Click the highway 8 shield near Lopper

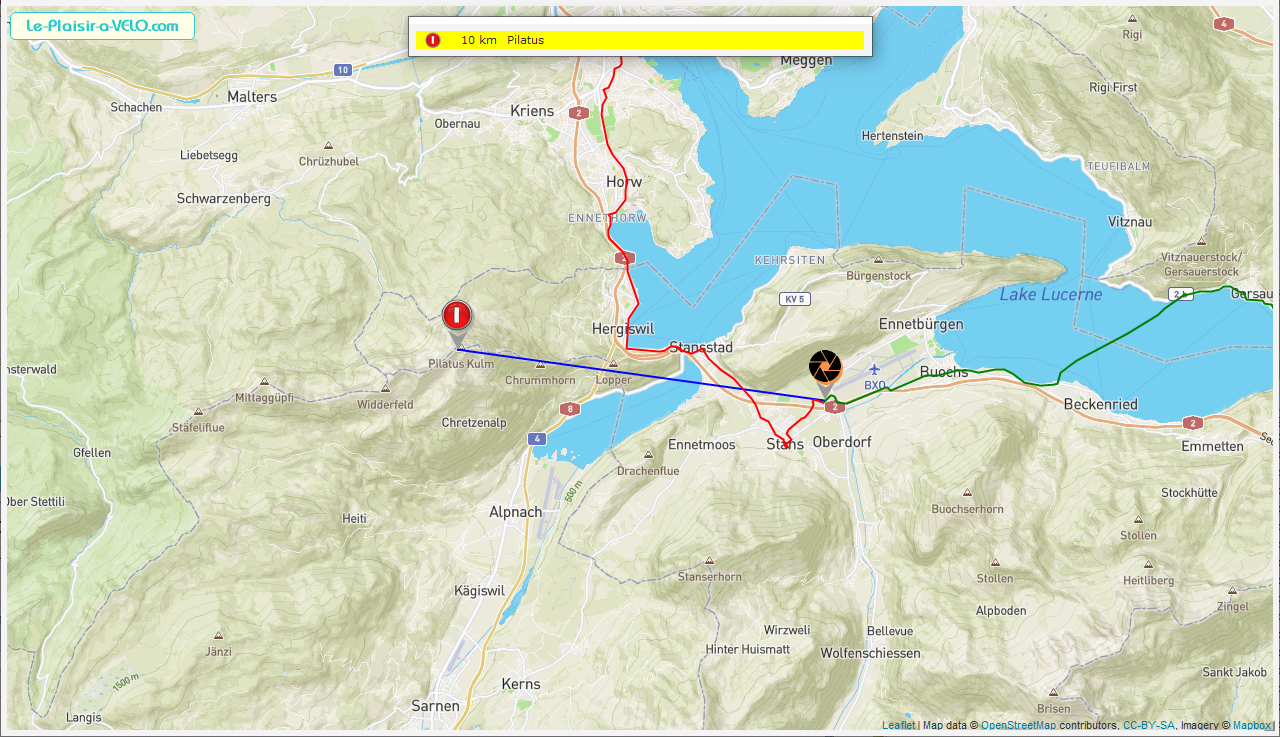pos(569,408)
